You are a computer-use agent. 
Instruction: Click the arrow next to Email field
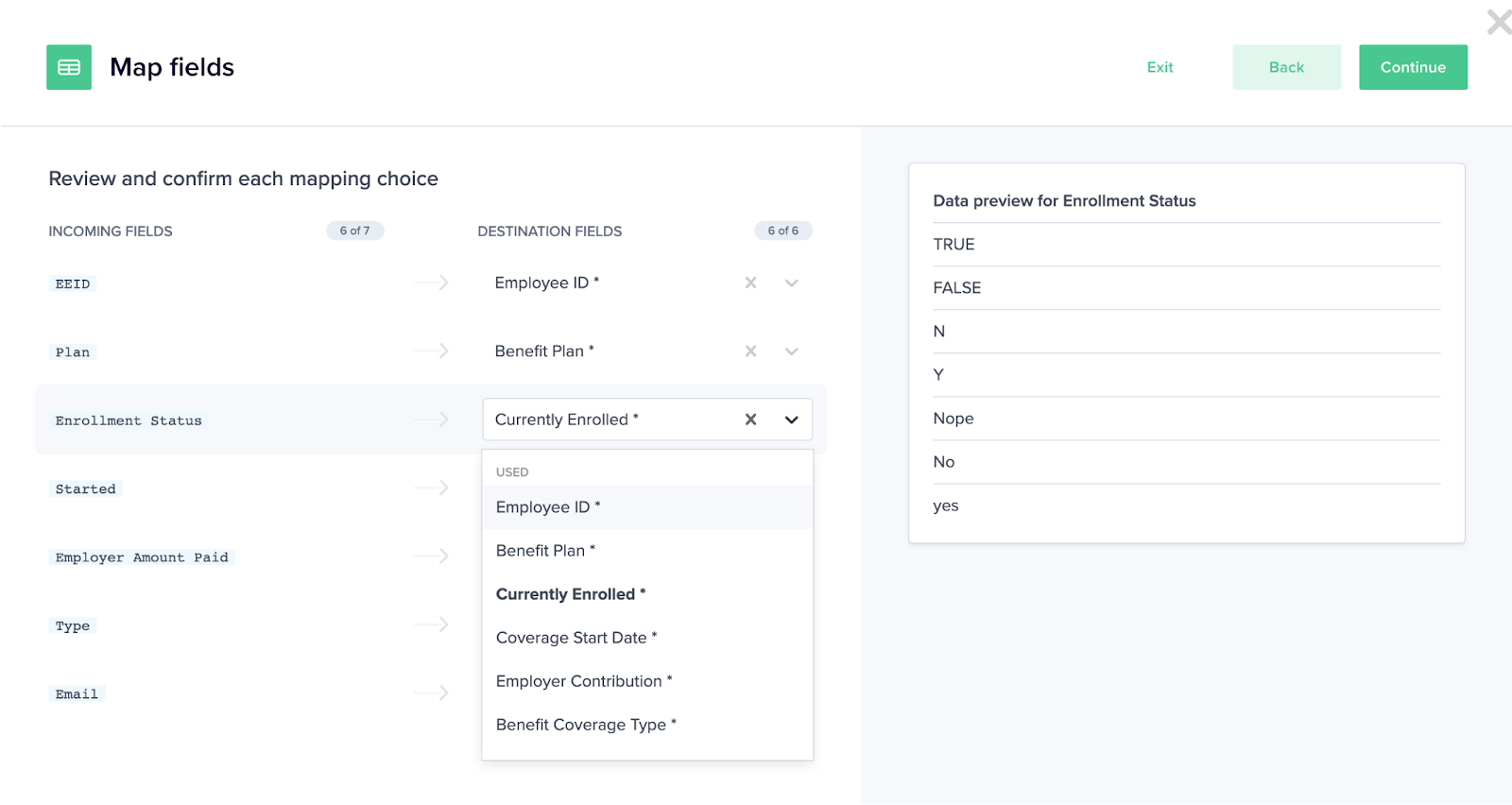point(431,693)
